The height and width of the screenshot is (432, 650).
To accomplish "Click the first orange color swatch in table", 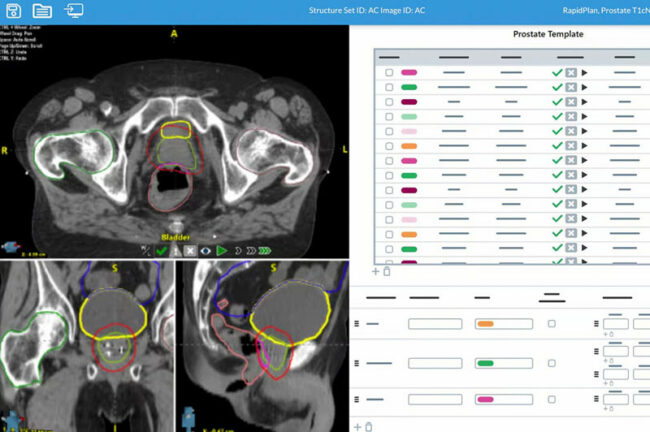I will pyautogui.click(x=409, y=146).
